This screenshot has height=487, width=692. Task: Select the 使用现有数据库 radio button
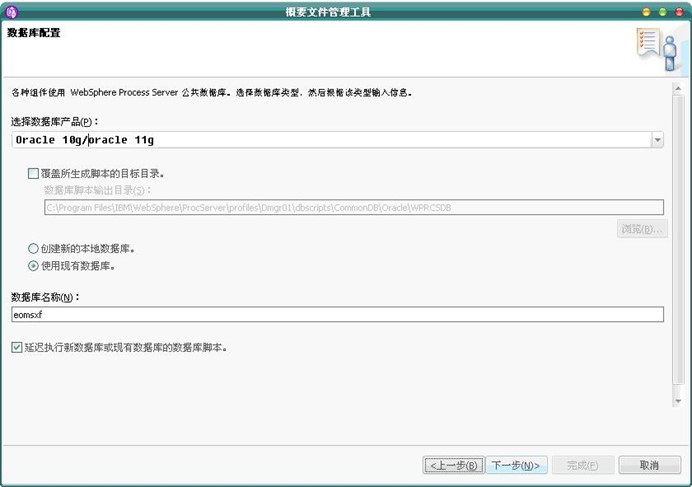(34, 266)
